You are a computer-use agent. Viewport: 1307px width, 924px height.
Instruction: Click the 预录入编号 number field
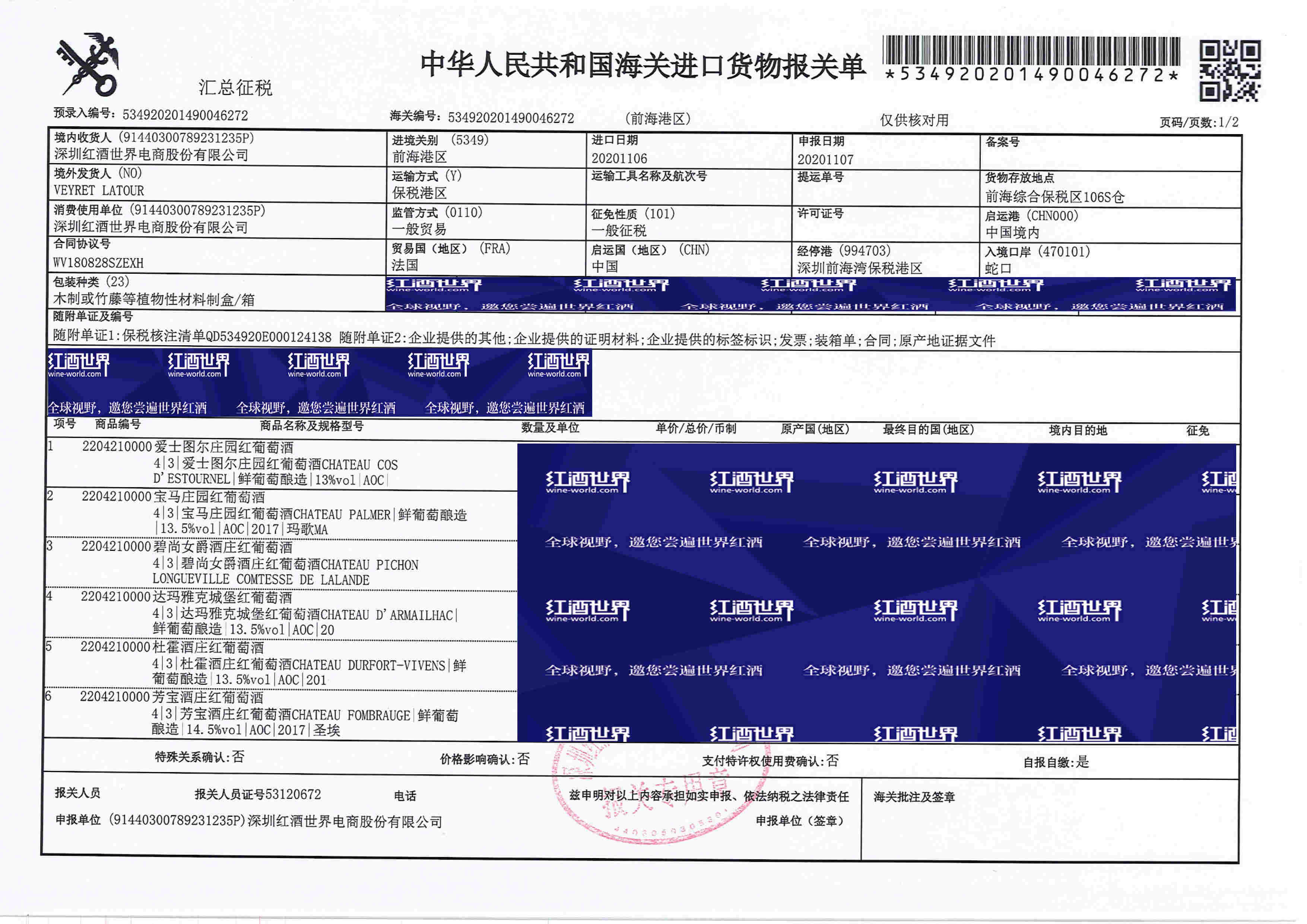185,115
